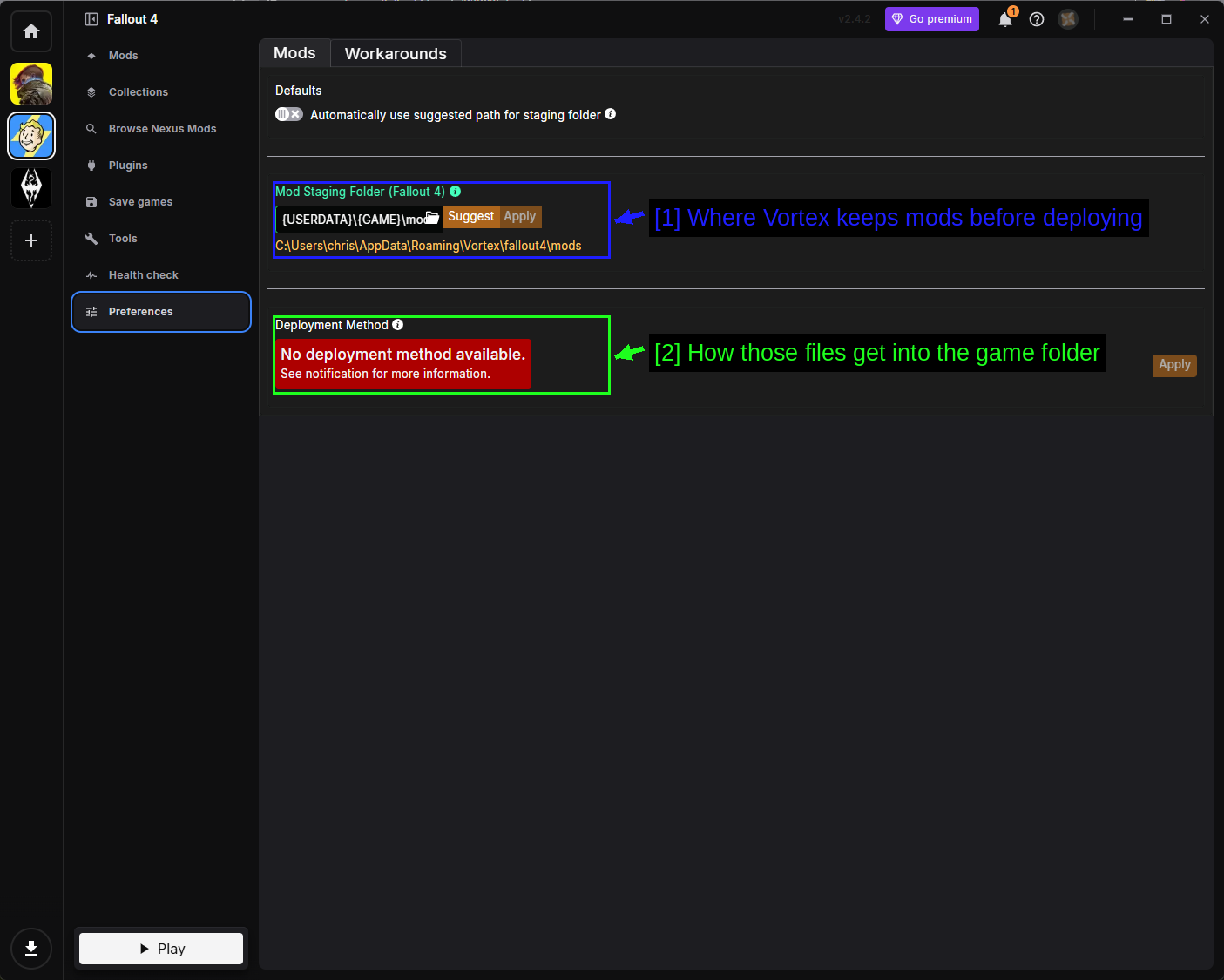The width and height of the screenshot is (1224, 980).
Task: Click the No deployment method available alert
Action: click(403, 363)
